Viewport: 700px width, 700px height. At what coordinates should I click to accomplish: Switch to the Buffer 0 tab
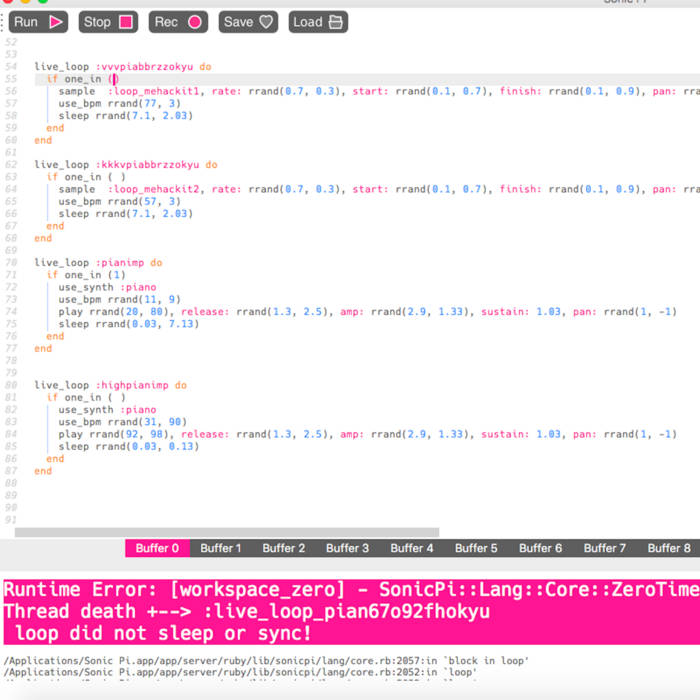[x=157, y=548]
